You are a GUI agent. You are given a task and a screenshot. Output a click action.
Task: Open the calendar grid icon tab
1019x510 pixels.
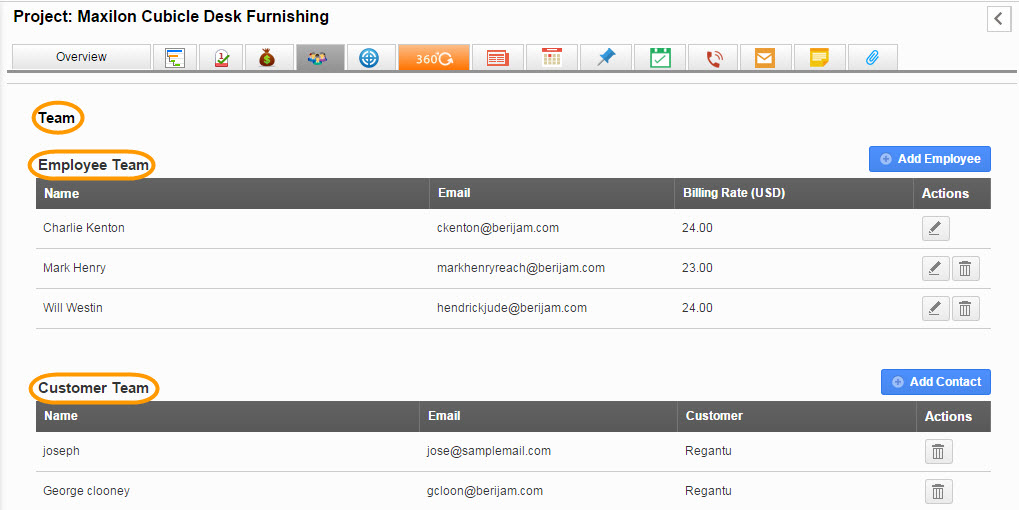[551, 58]
